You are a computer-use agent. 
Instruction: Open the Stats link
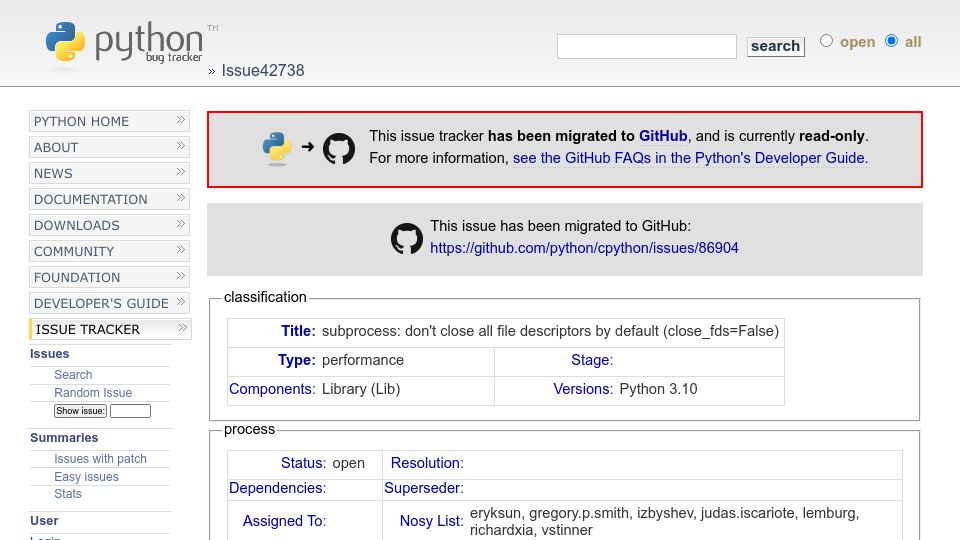pyautogui.click(x=67, y=493)
